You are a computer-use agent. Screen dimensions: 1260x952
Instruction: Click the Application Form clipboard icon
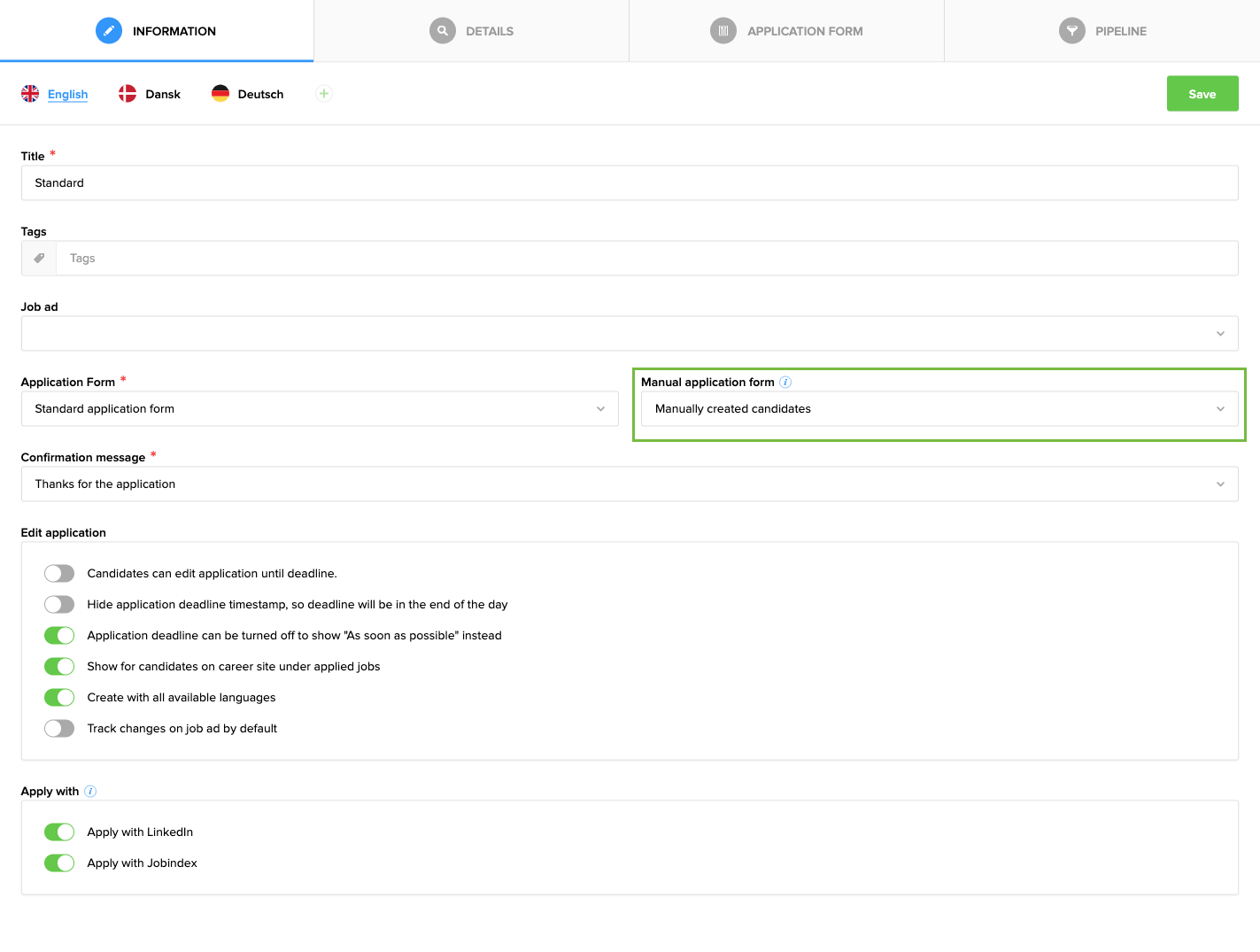(x=723, y=30)
